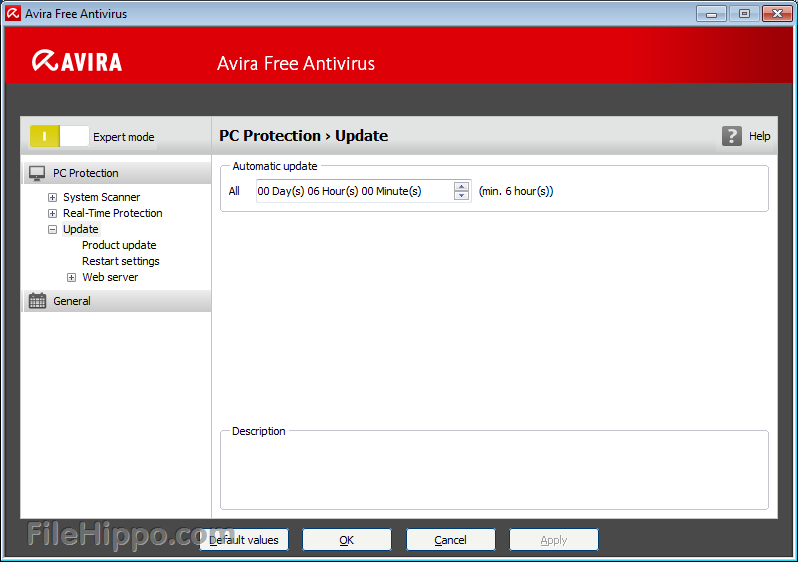This screenshot has width=798, height=562.
Task: Expand the Web server tree node
Action: point(72,277)
